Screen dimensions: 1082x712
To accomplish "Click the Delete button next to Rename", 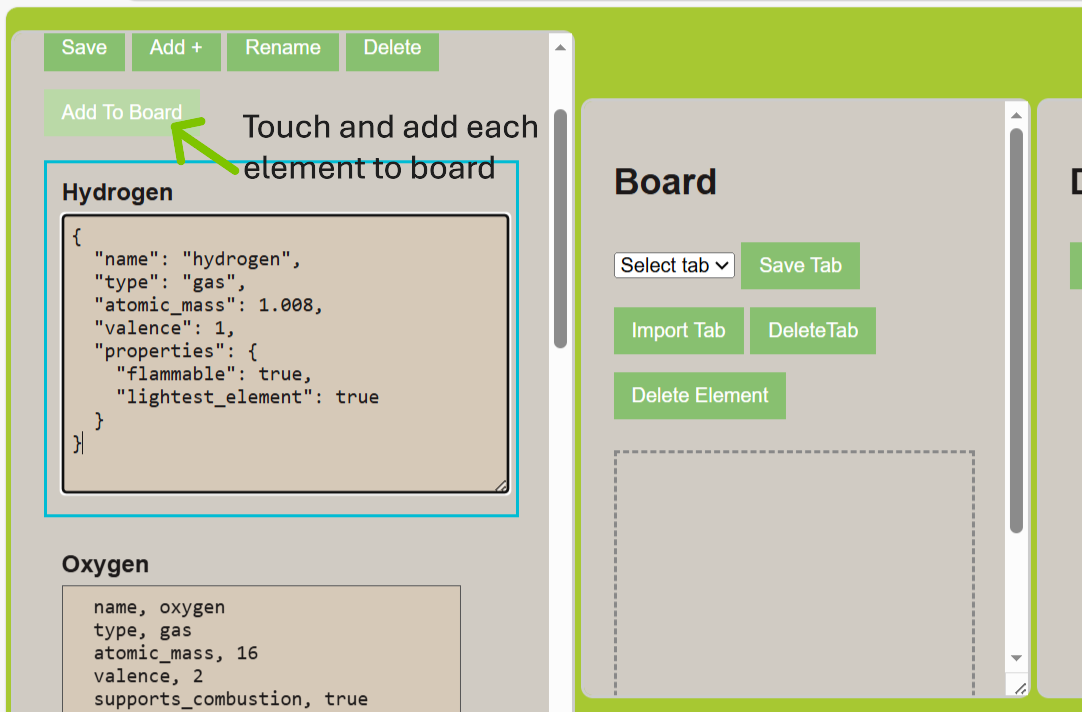I will tap(392, 48).
